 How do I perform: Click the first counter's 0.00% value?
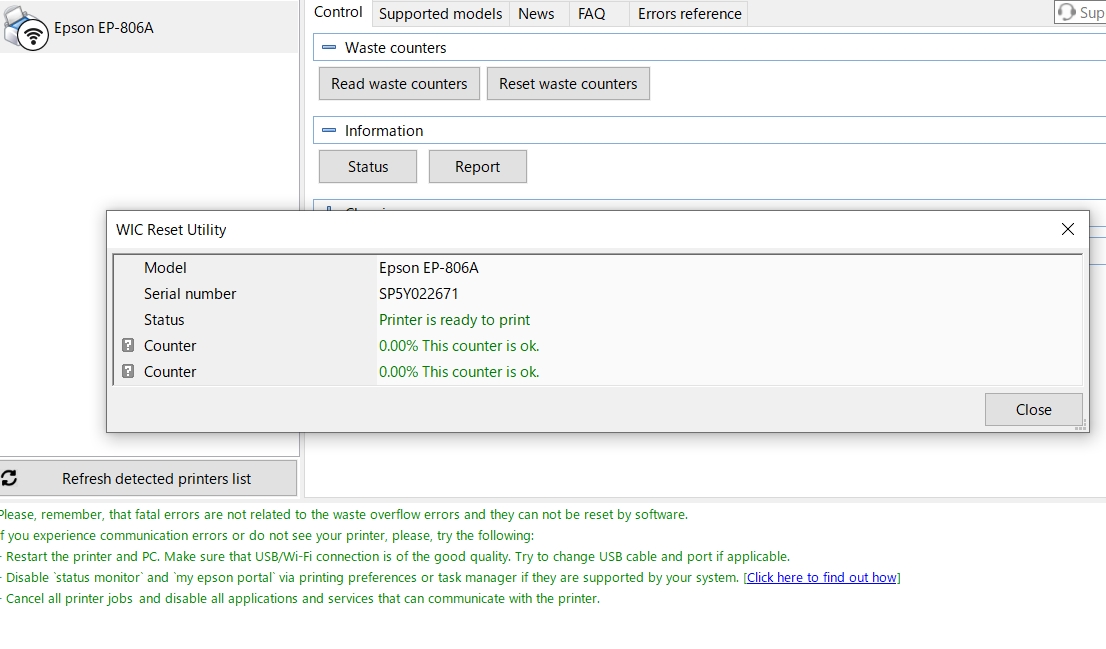point(459,346)
